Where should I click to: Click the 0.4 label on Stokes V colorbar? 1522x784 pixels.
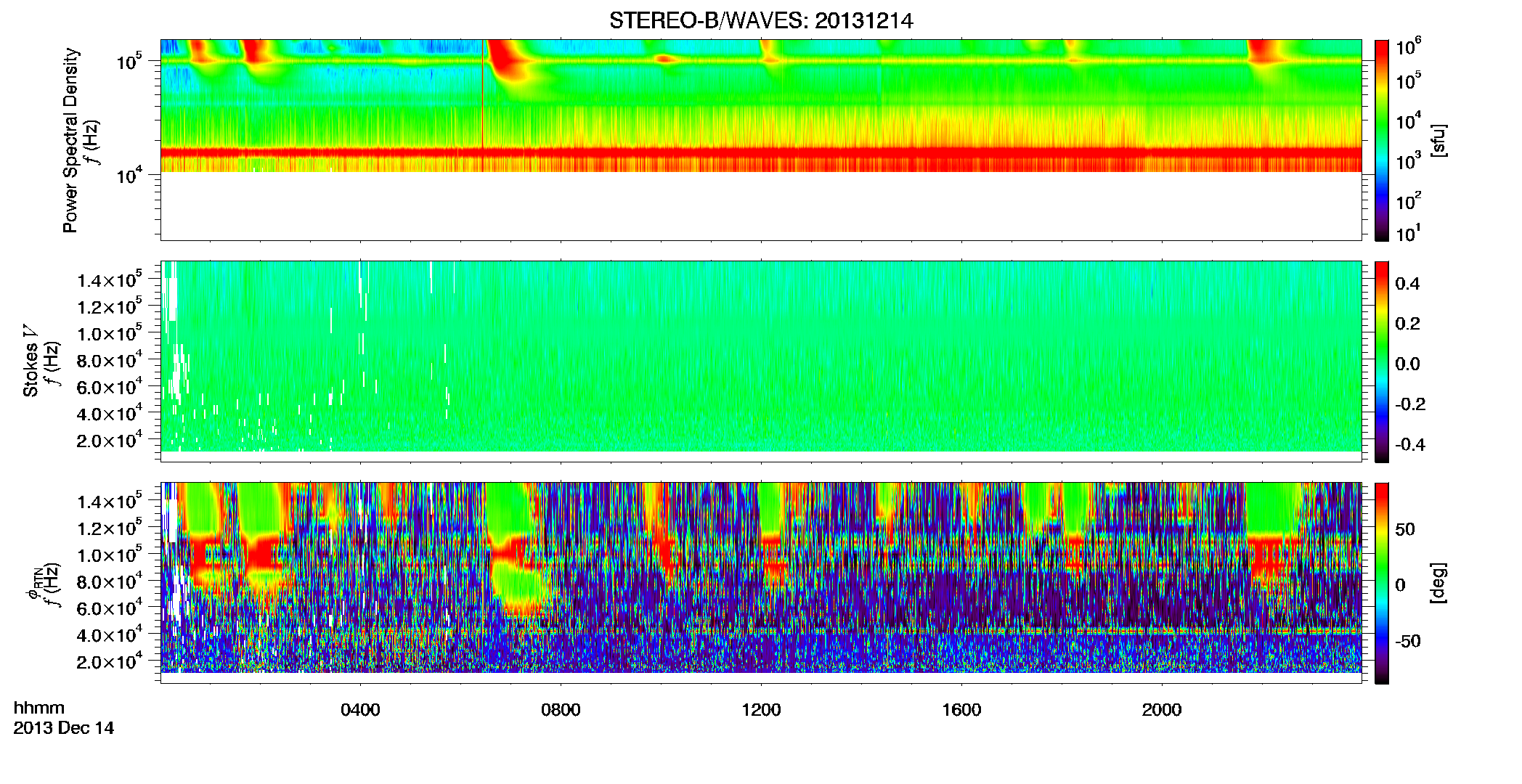1407,284
